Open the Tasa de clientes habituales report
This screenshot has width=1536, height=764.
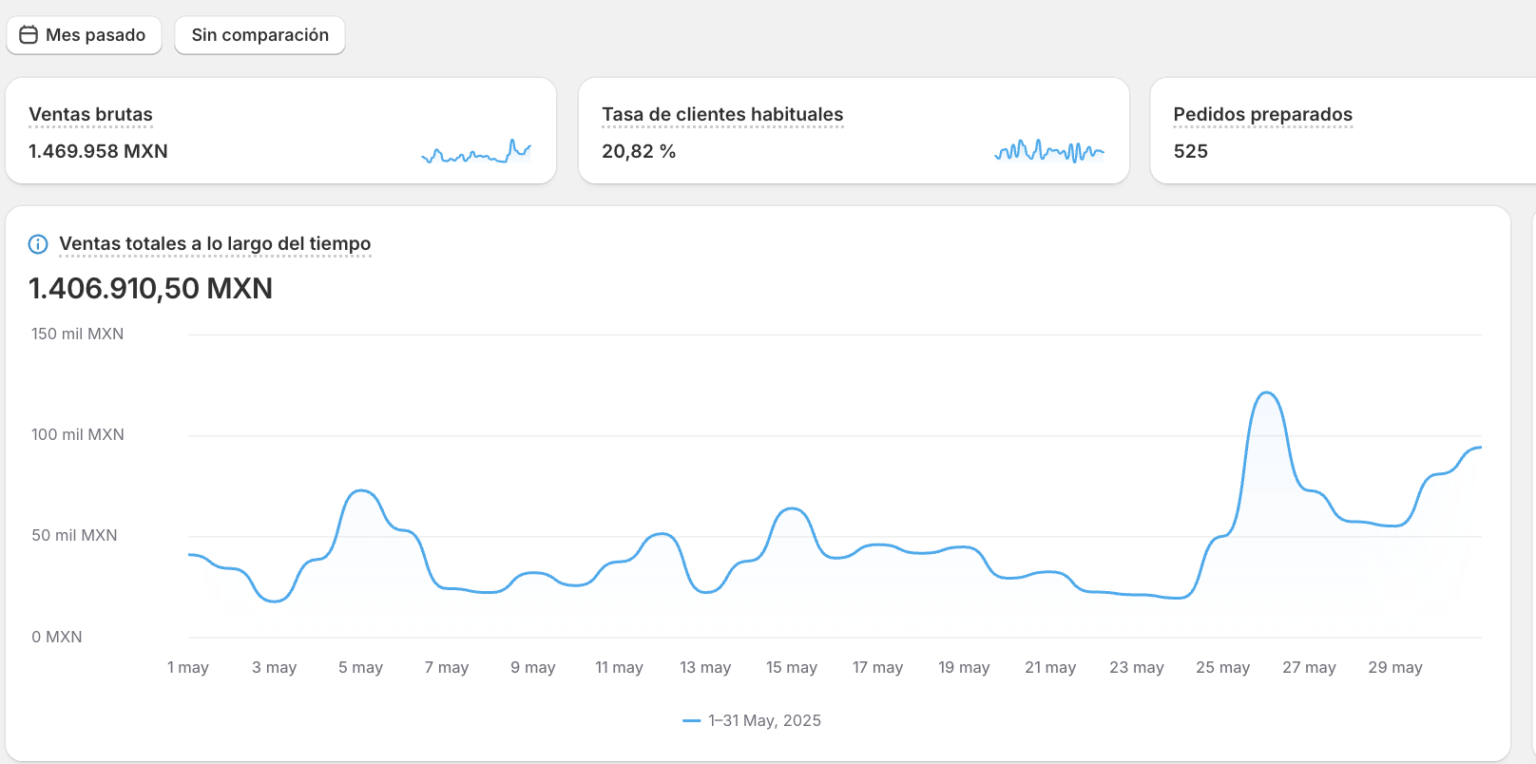[x=722, y=115]
